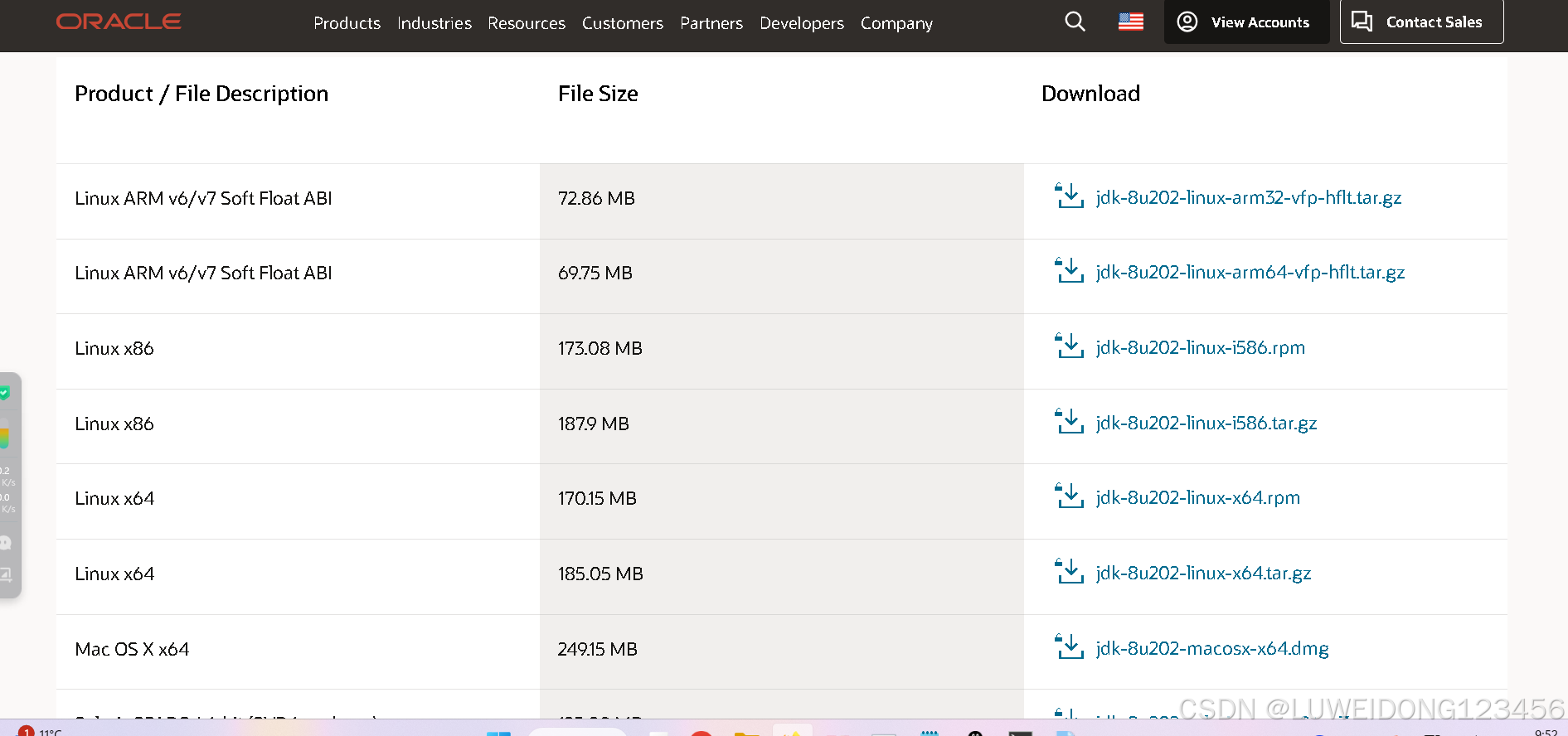
Task: Open the search magnifier icon
Action: click(x=1075, y=22)
